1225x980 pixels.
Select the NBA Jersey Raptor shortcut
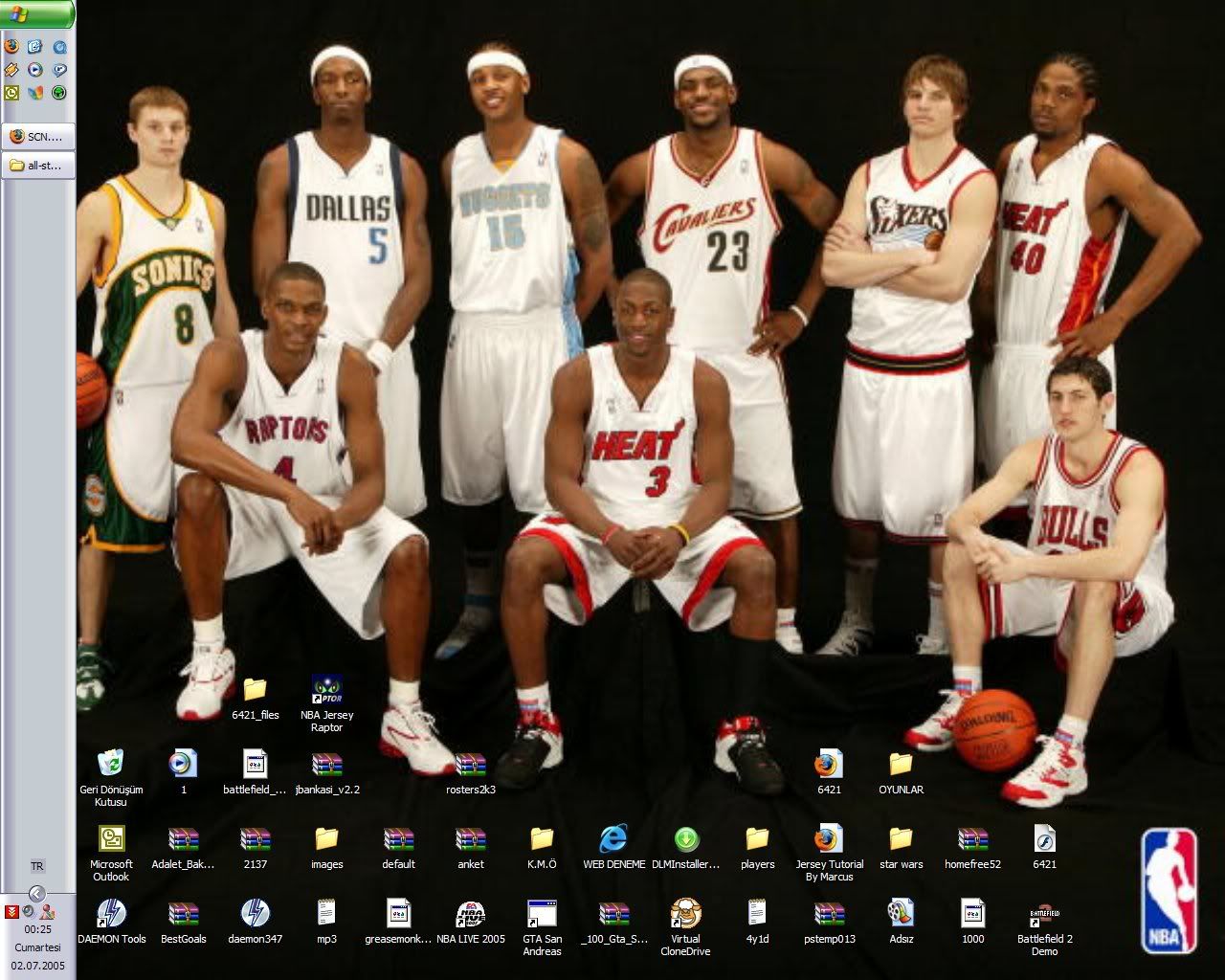point(326,703)
